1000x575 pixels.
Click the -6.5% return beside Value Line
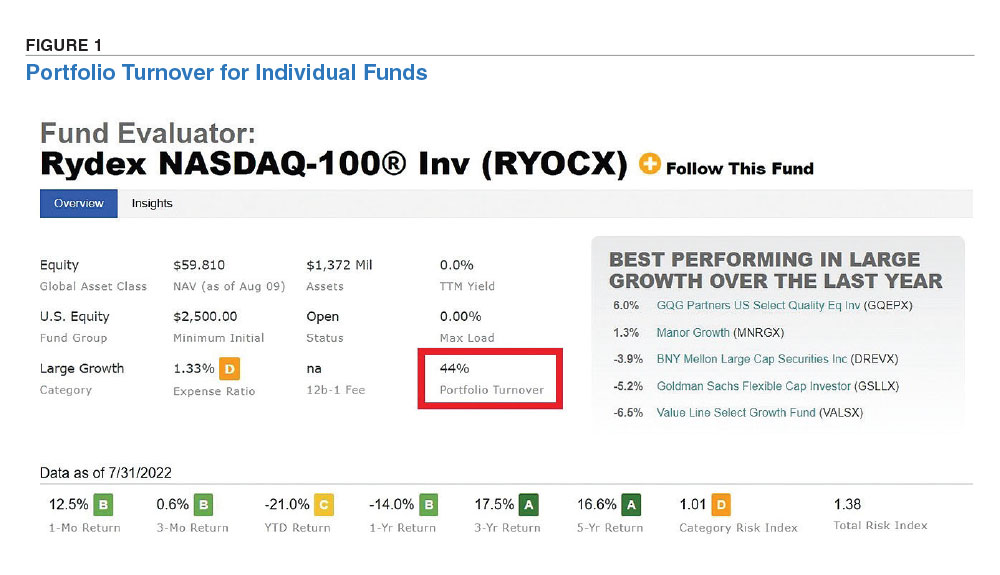pyautogui.click(x=628, y=412)
